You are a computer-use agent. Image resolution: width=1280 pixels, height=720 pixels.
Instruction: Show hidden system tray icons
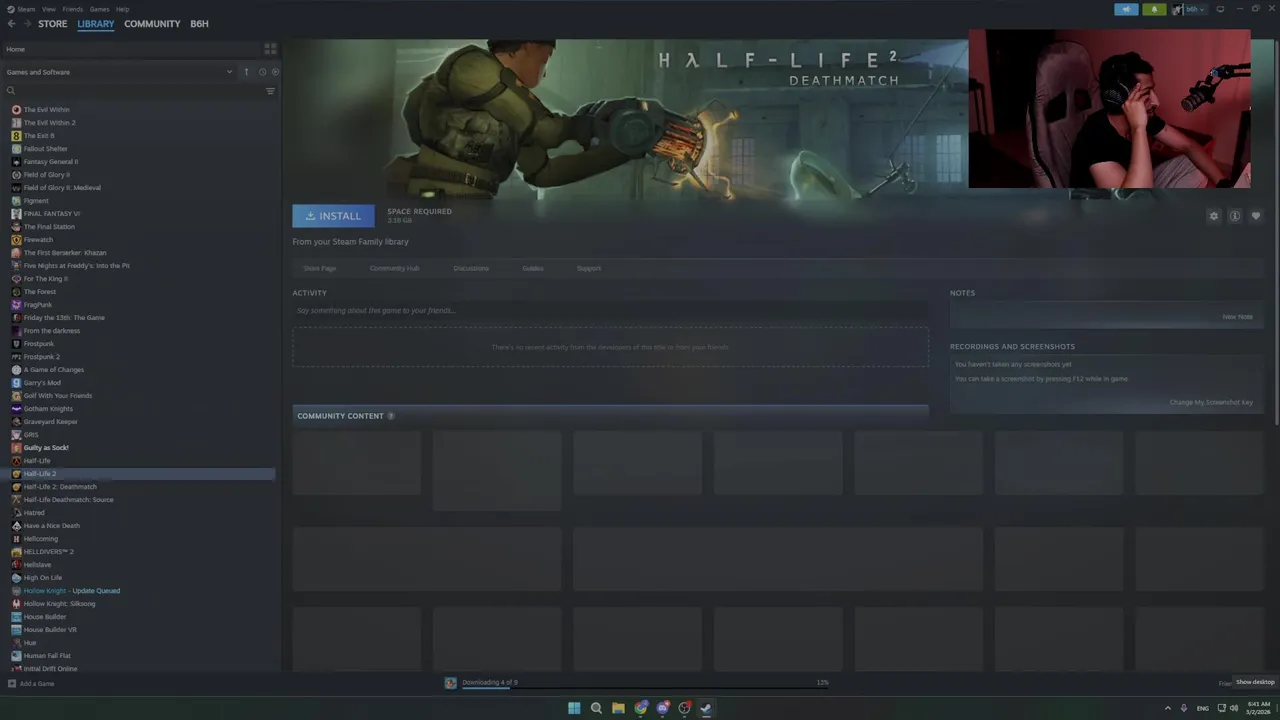pyautogui.click(x=1167, y=708)
